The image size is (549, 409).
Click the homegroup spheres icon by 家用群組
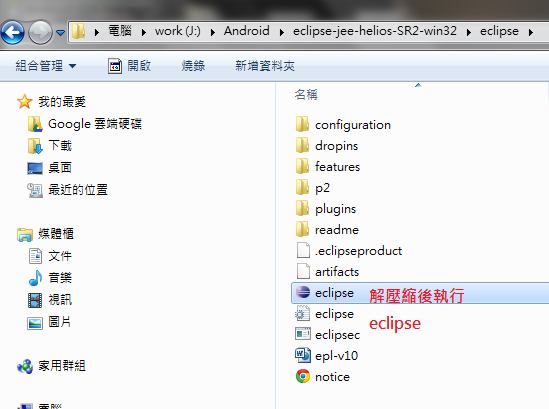(x=25, y=366)
